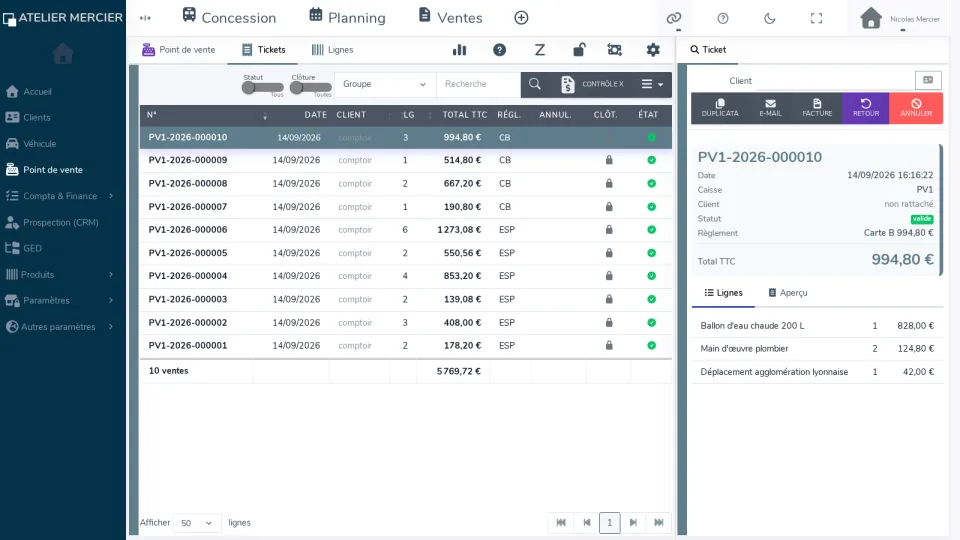Click the green status of ticket PV1-2026-000005
This screenshot has width=960, height=540.
[651, 253]
